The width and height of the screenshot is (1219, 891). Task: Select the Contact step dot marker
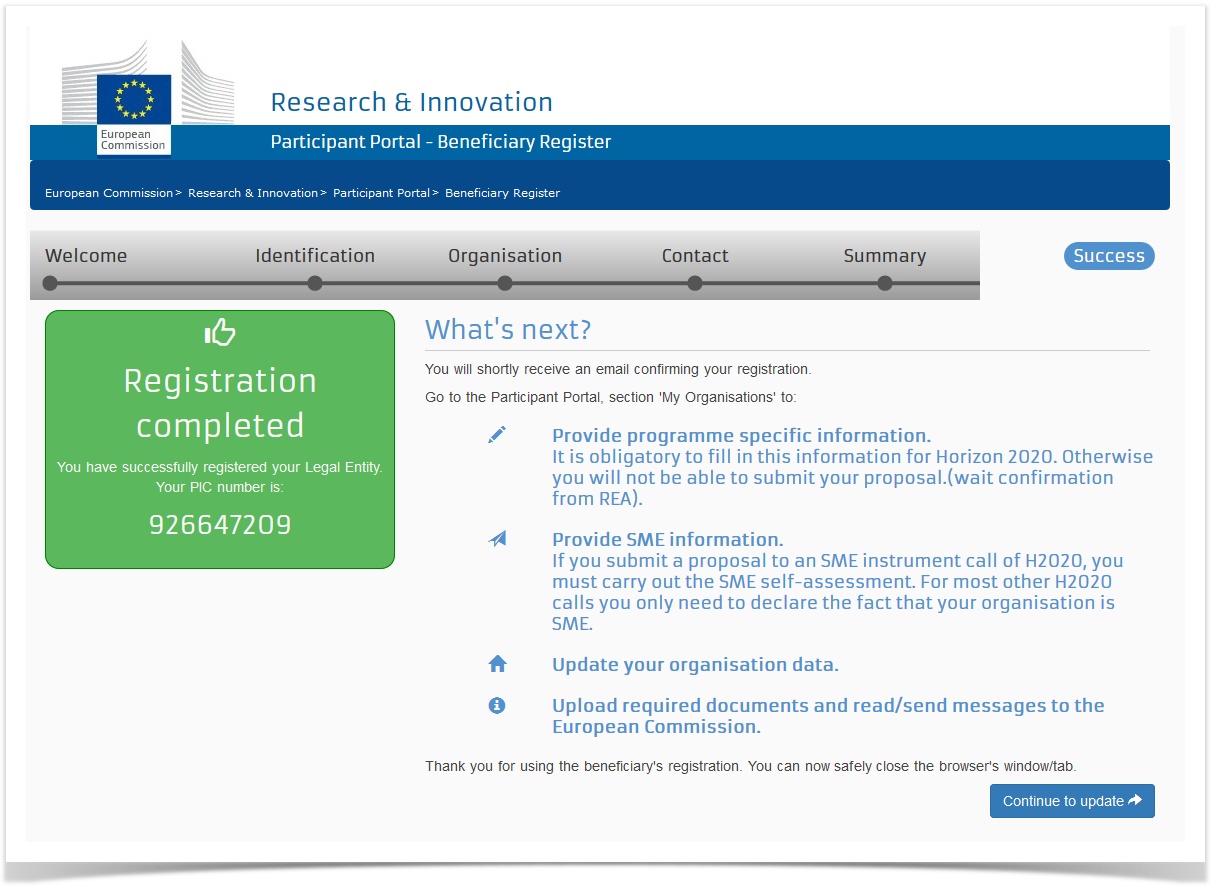695,284
